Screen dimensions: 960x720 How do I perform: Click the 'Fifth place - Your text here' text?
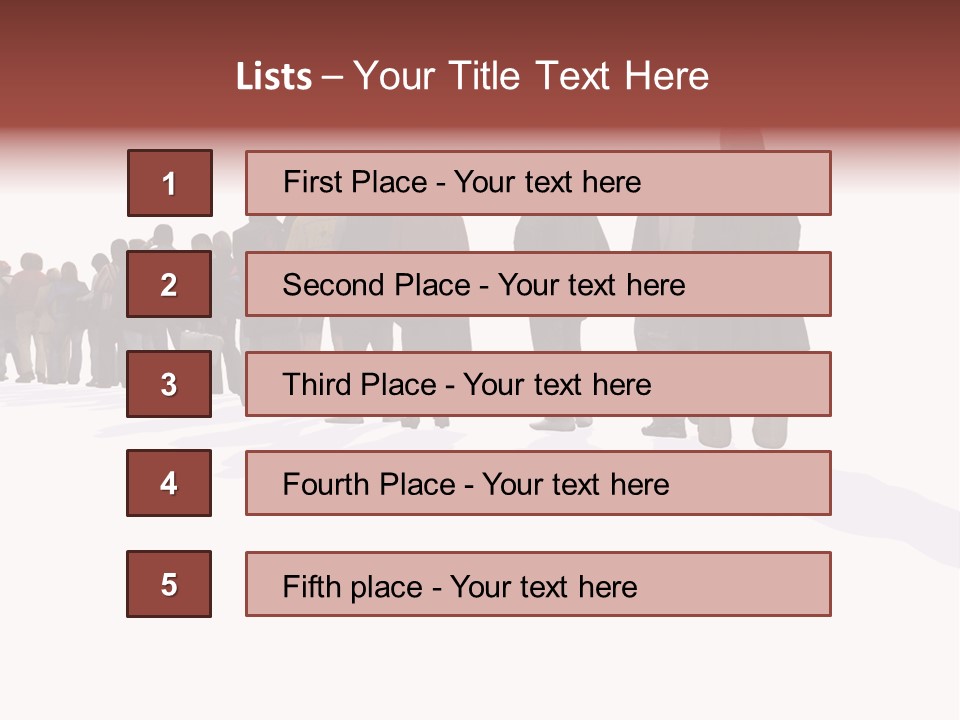pos(459,586)
